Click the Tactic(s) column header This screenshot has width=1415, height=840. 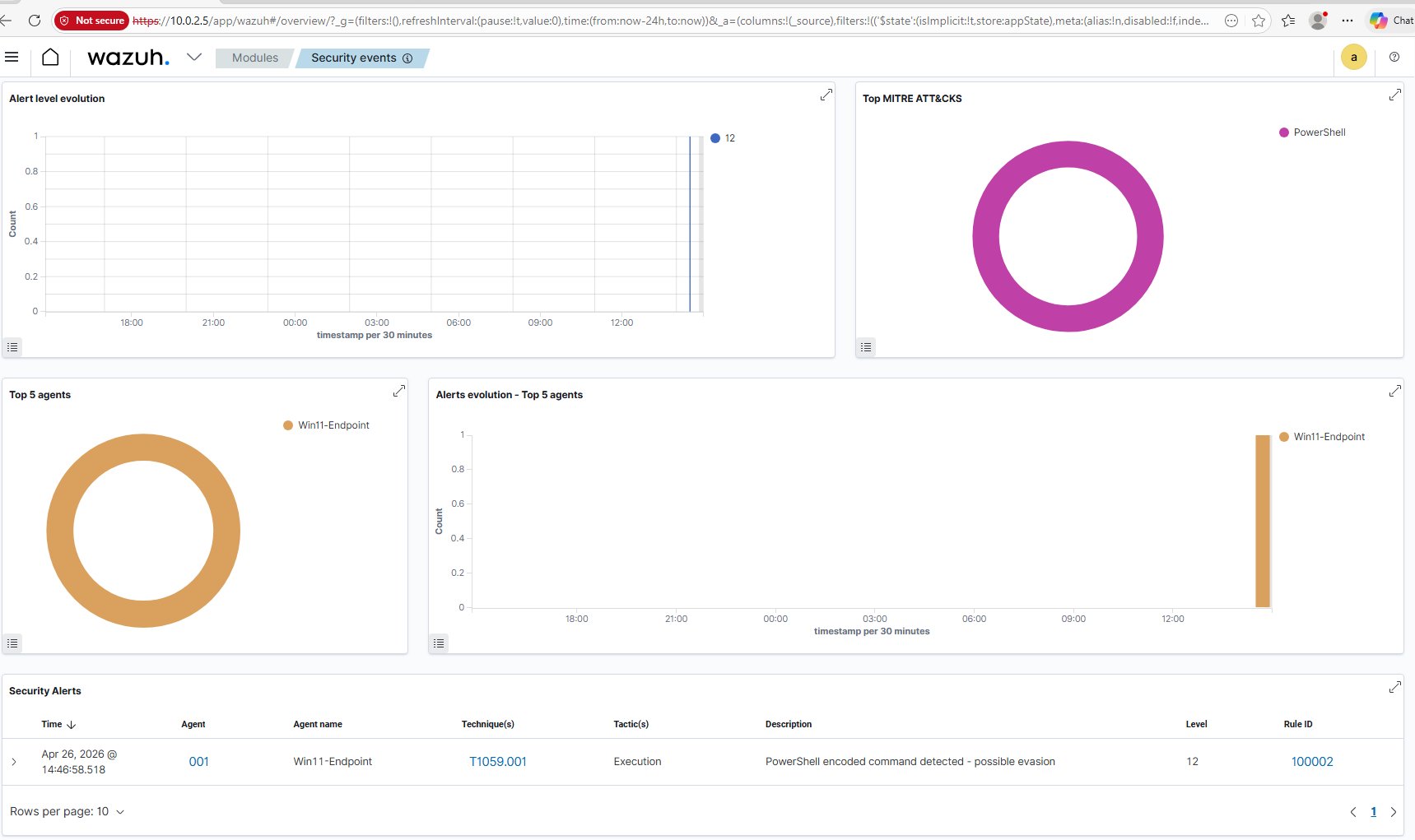[631, 725]
